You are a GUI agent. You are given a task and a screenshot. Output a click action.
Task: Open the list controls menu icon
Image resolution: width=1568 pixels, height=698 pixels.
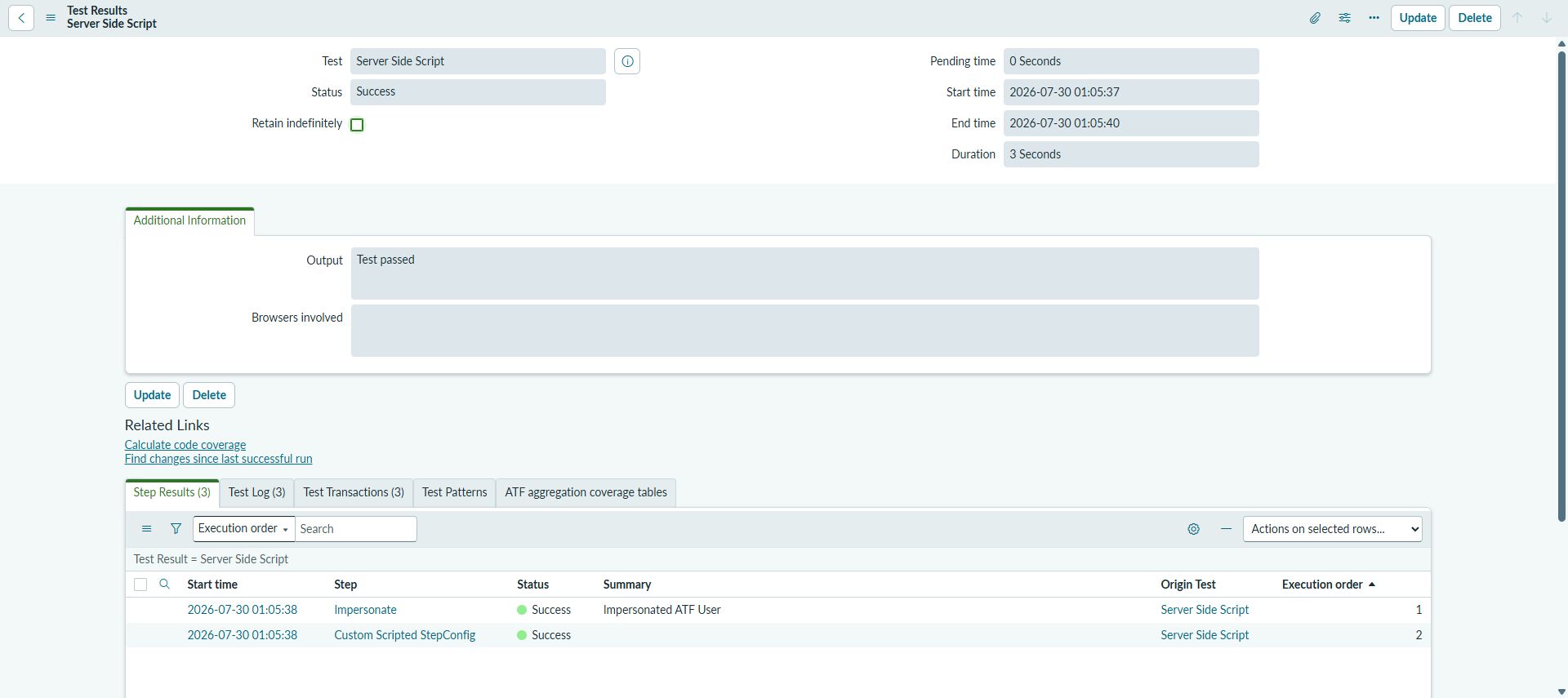coord(146,529)
